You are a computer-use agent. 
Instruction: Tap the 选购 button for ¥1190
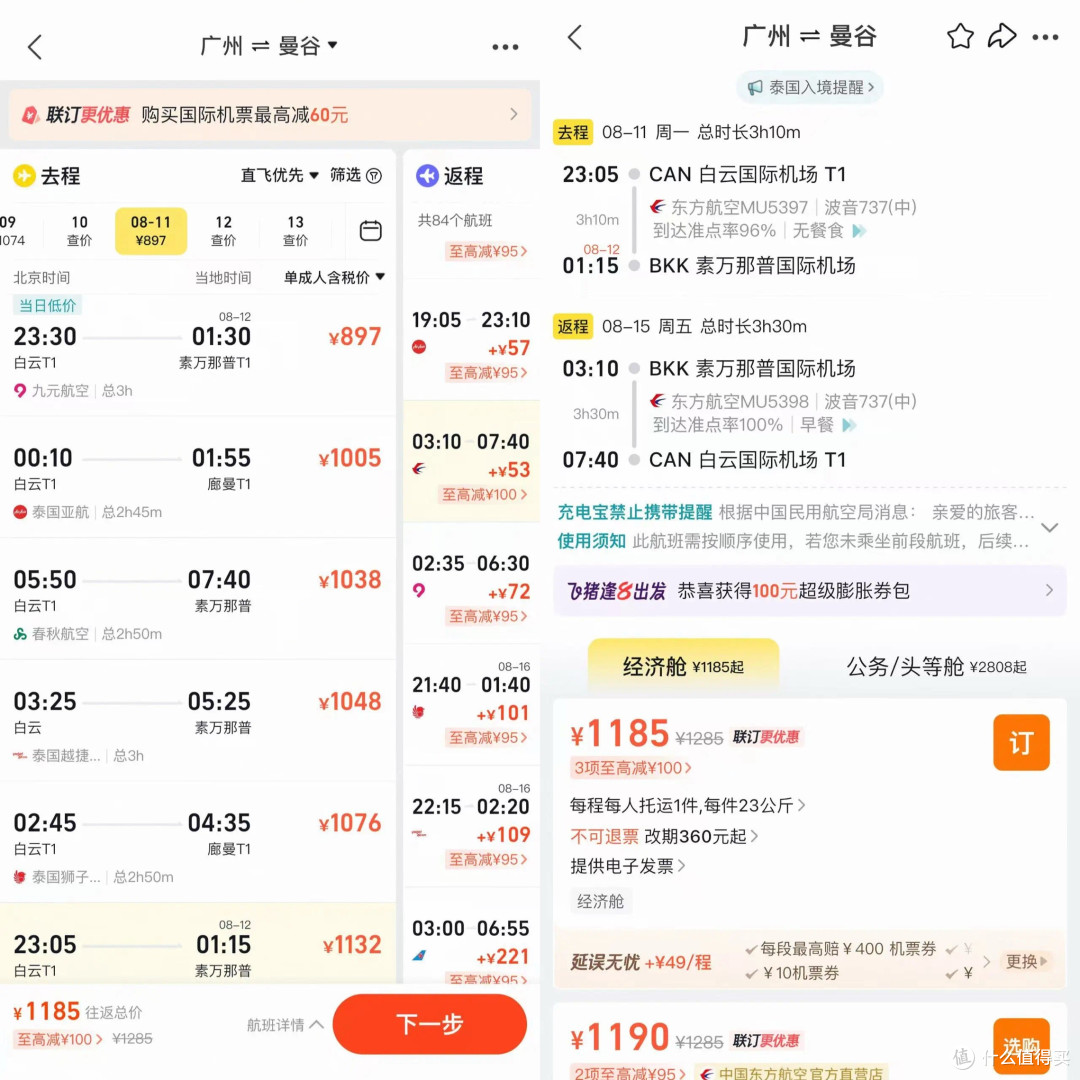pos(1021,1047)
